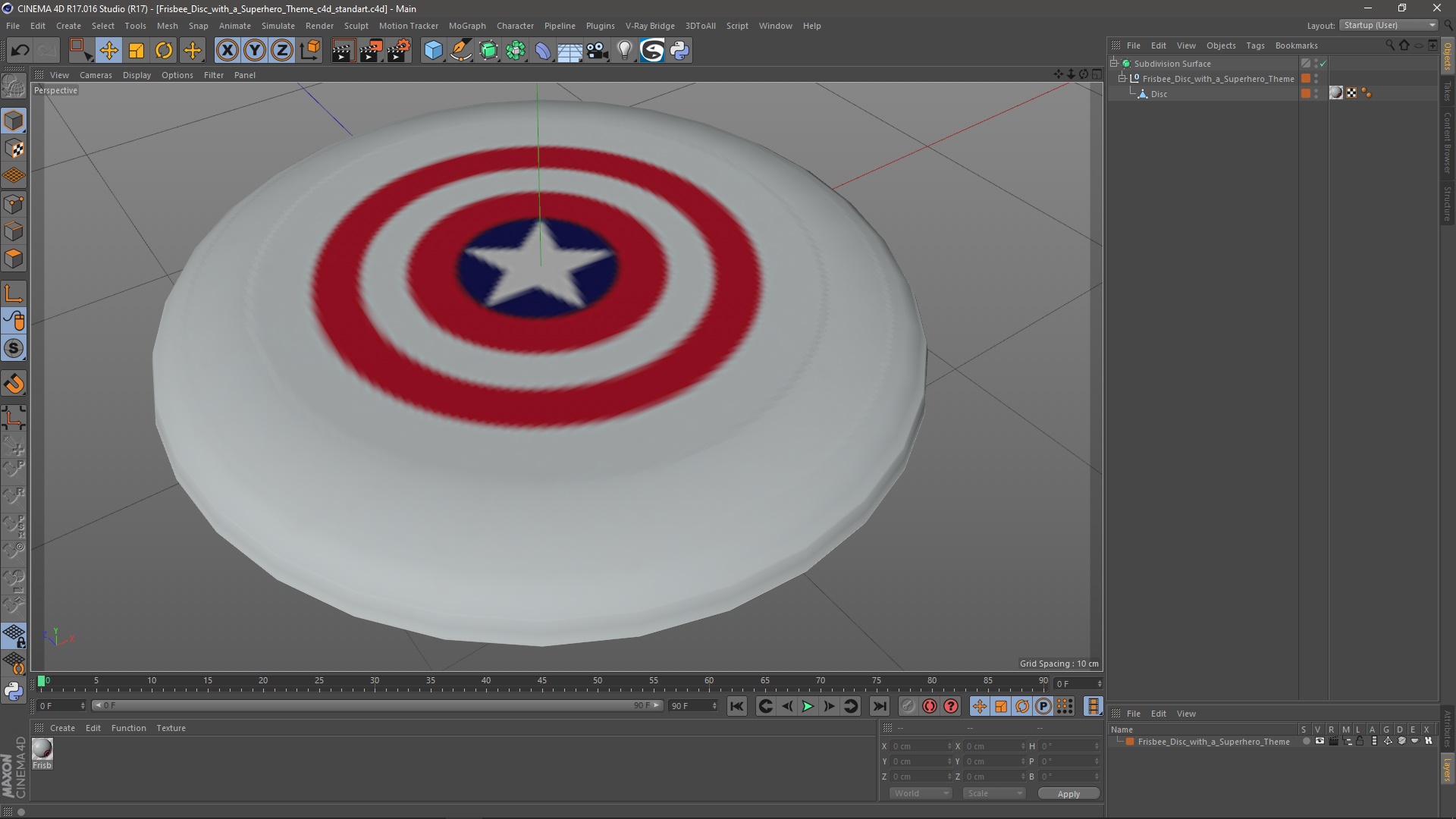Image resolution: width=1456 pixels, height=819 pixels.
Task: Click the Disc object's material tag
Action: (1336, 93)
